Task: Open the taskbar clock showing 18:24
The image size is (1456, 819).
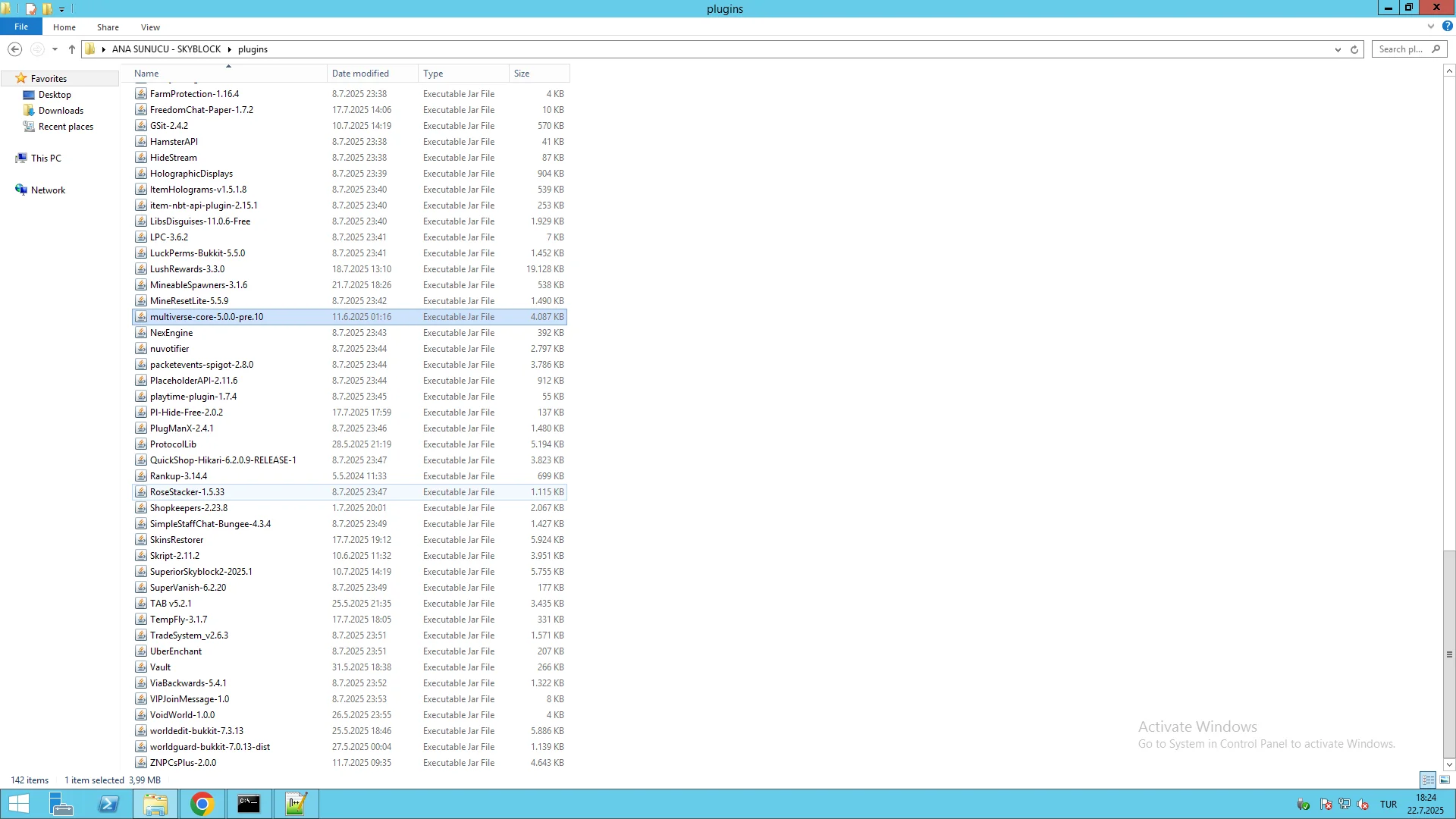Action: click(x=1426, y=804)
